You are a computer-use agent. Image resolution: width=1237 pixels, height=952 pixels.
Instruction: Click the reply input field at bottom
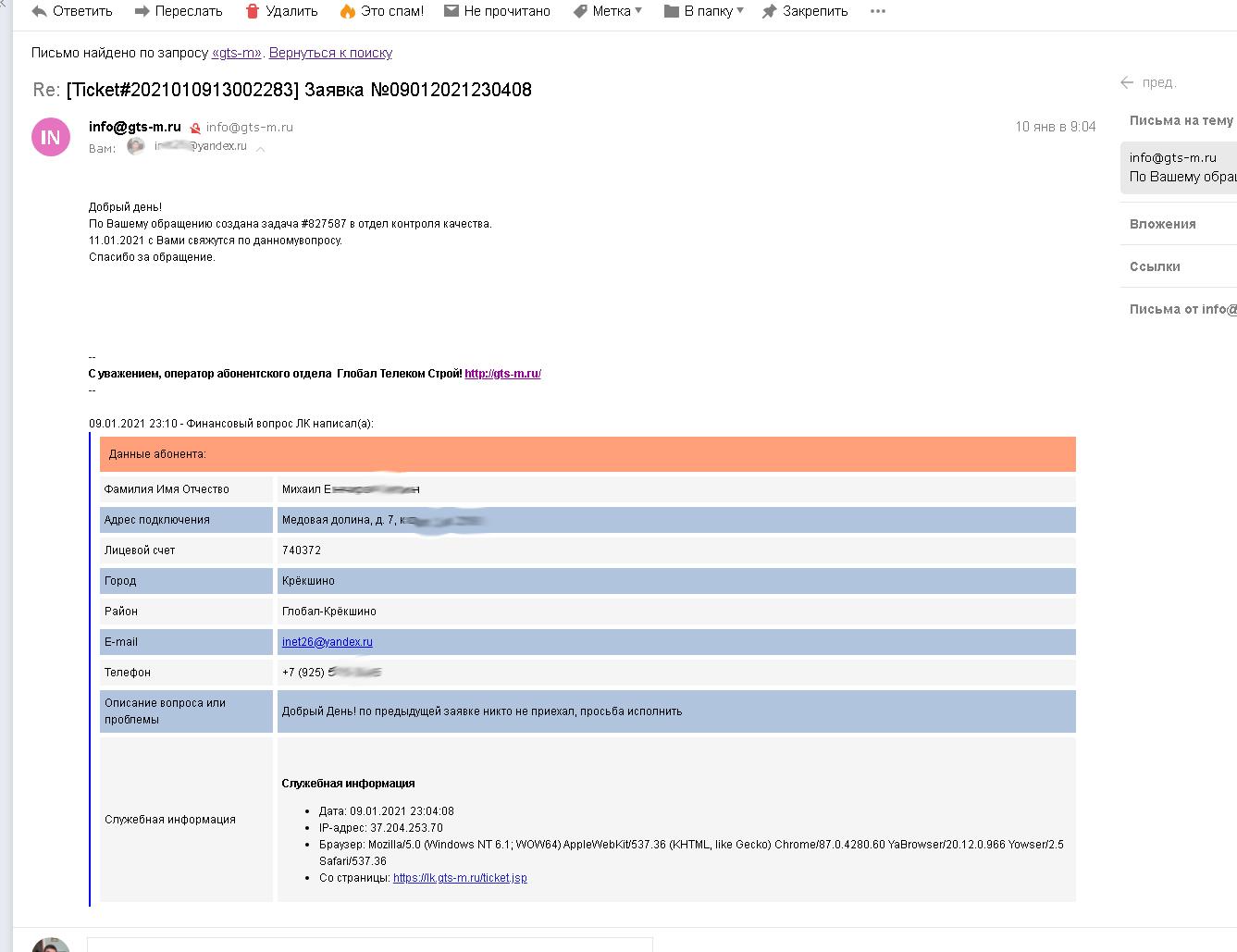point(370,945)
